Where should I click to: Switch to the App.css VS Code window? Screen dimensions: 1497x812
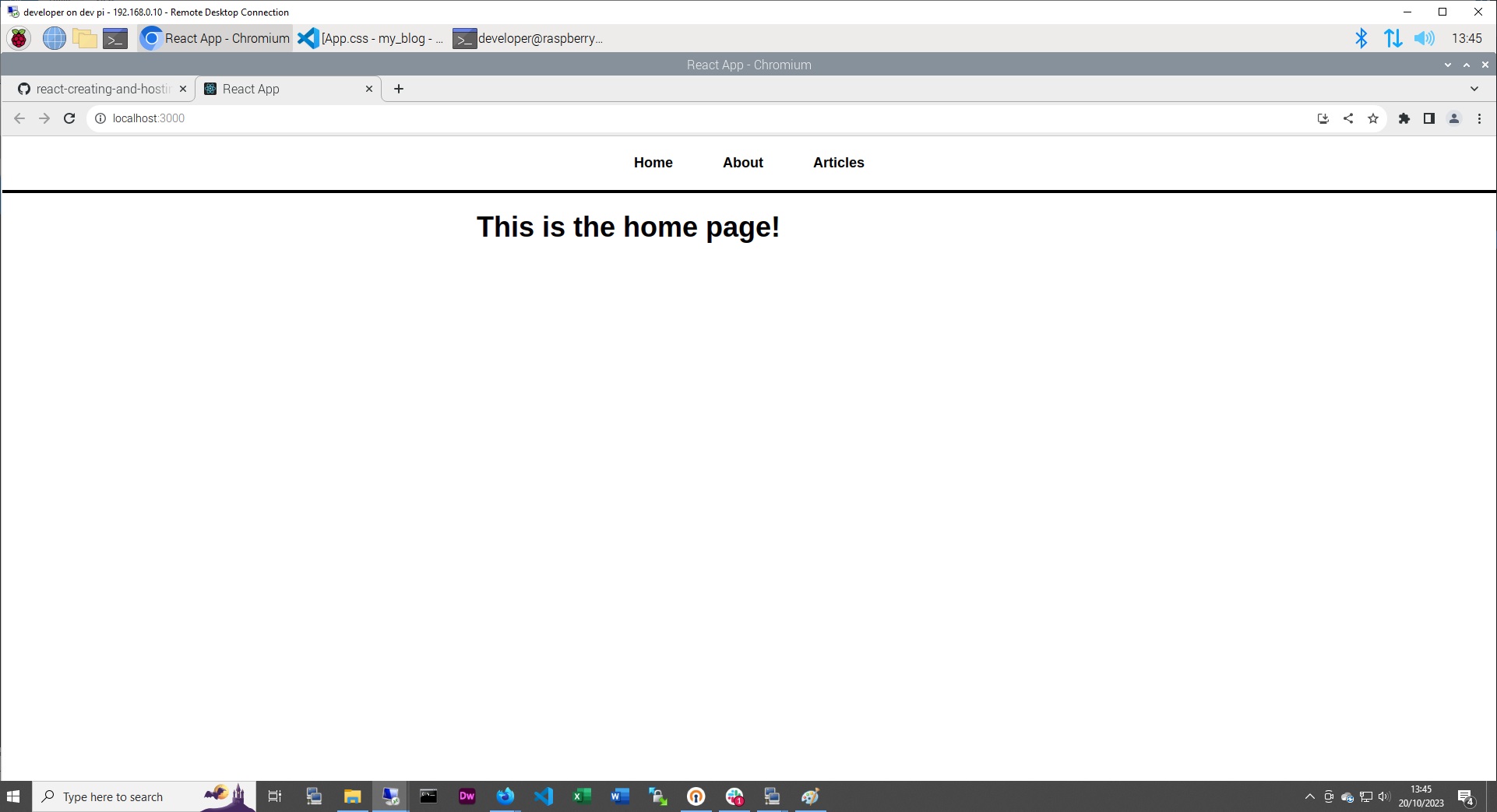pos(372,38)
